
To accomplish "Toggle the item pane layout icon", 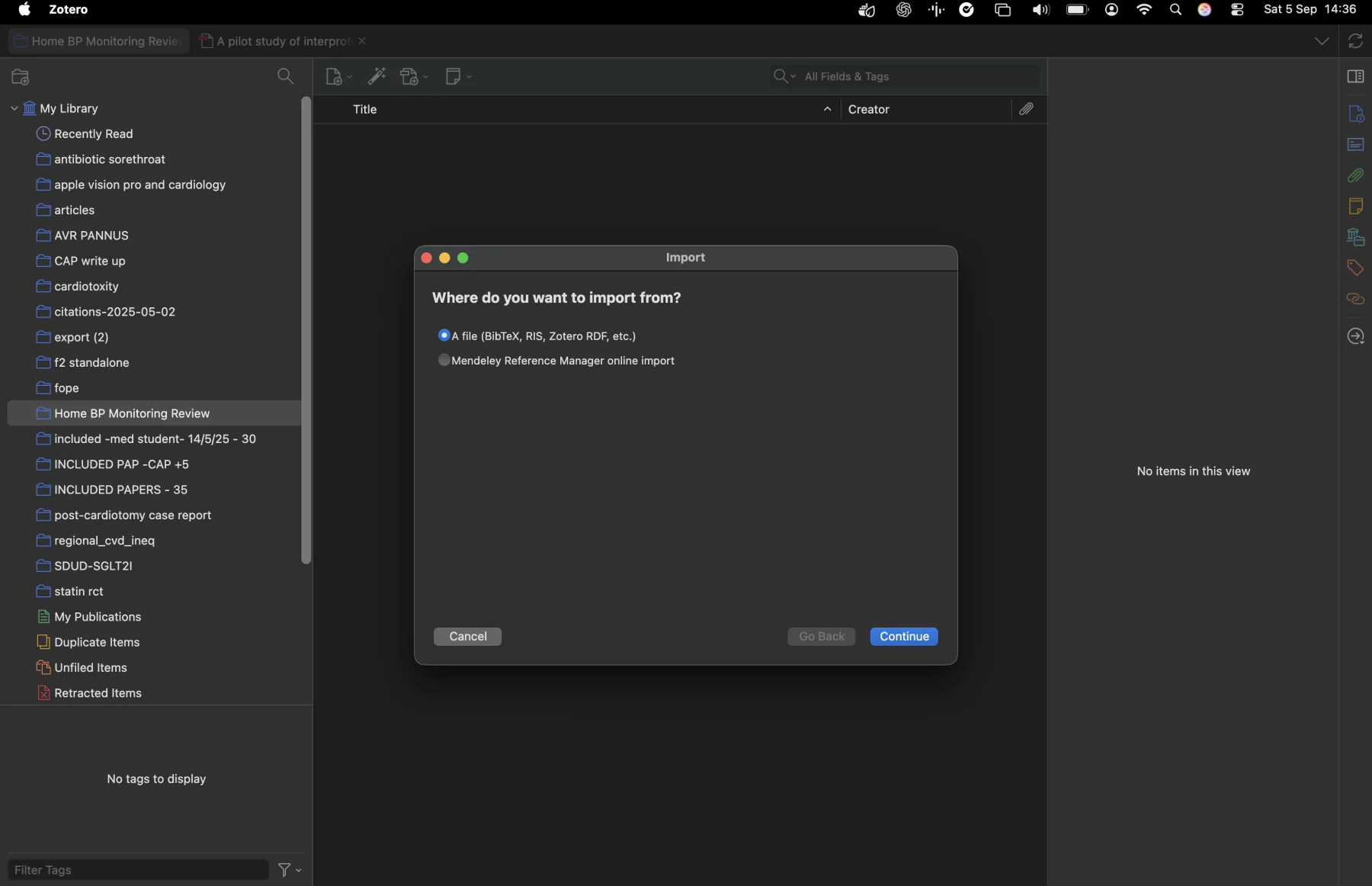I will (1355, 76).
